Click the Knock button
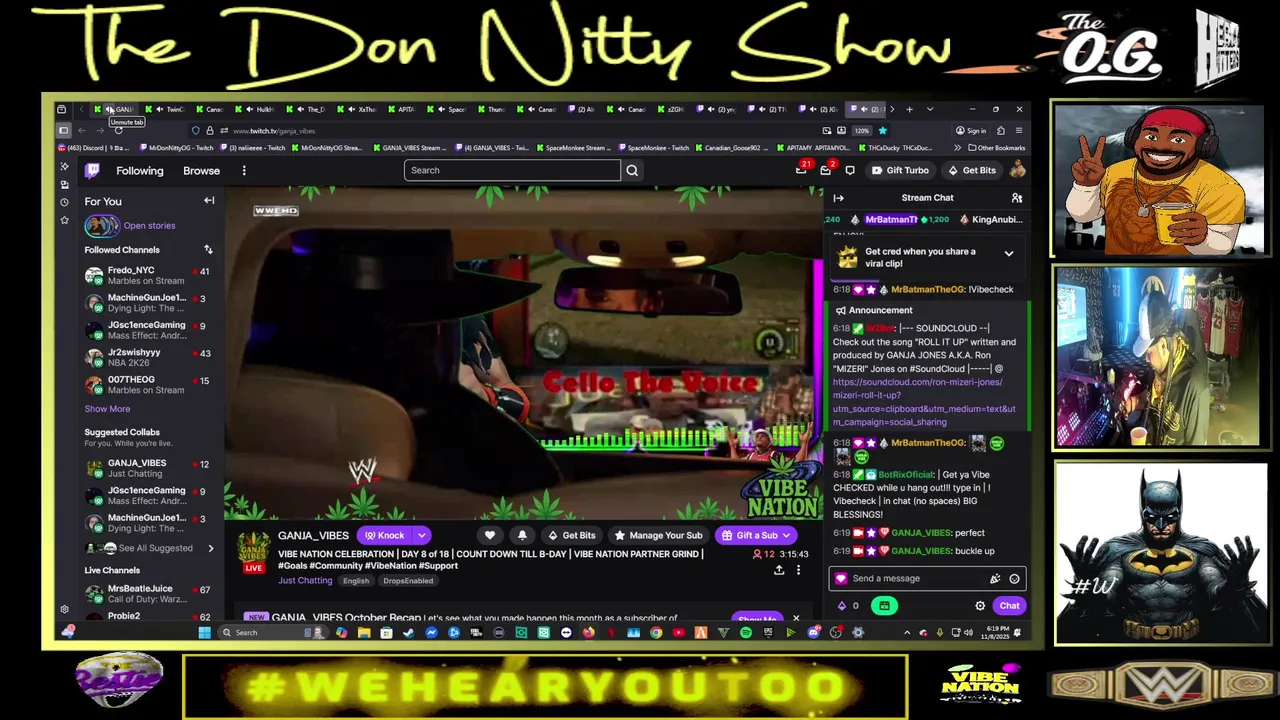The image size is (1280, 720). [x=384, y=535]
